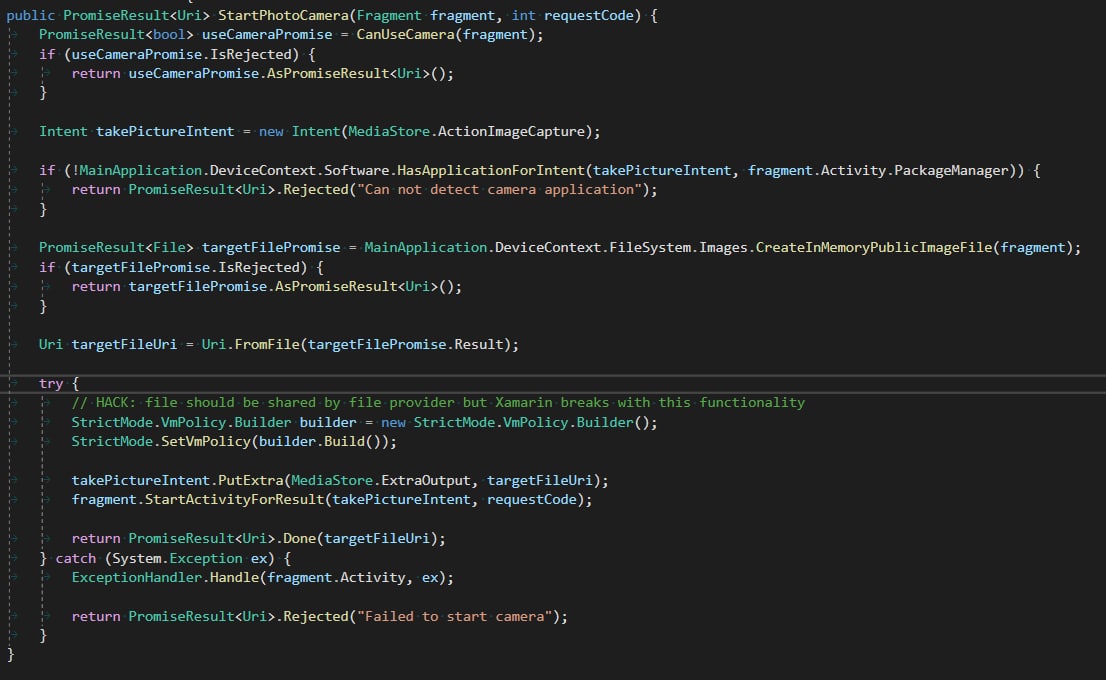Click "Failed to start camera" string

click(x=454, y=616)
